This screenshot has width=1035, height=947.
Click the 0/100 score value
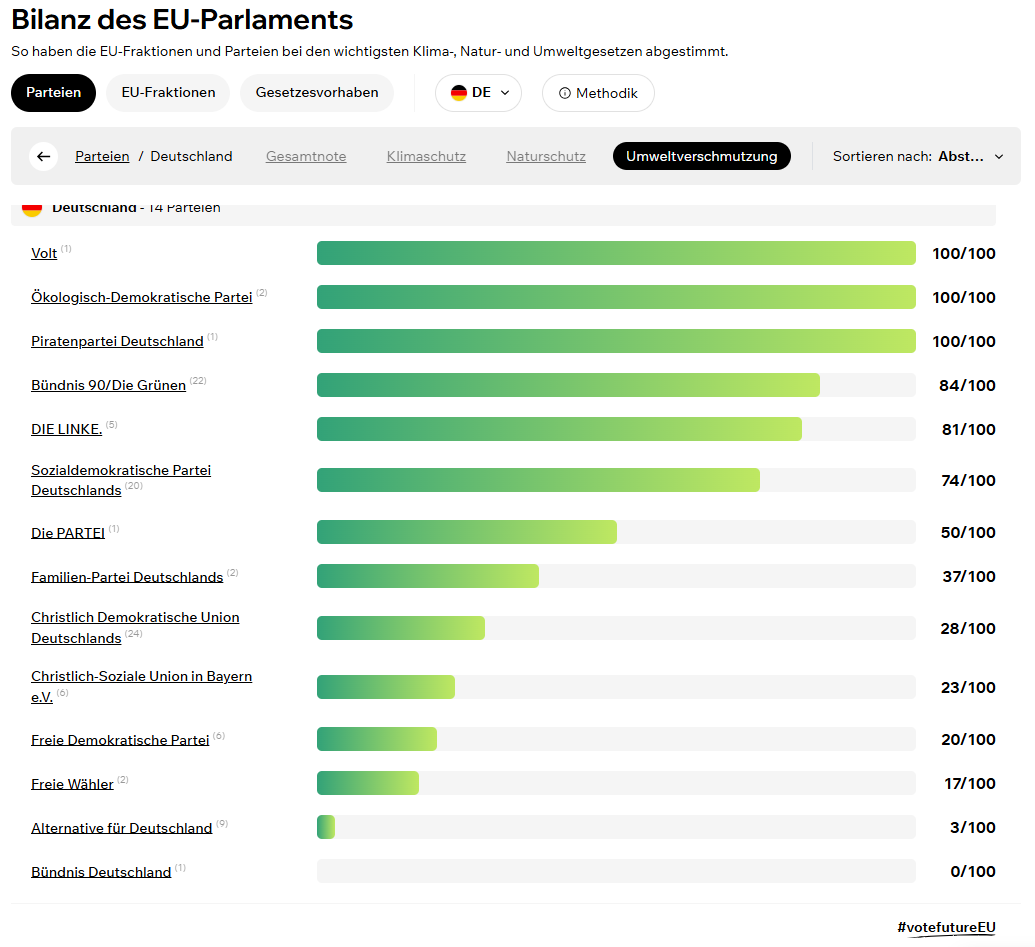coord(972,872)
